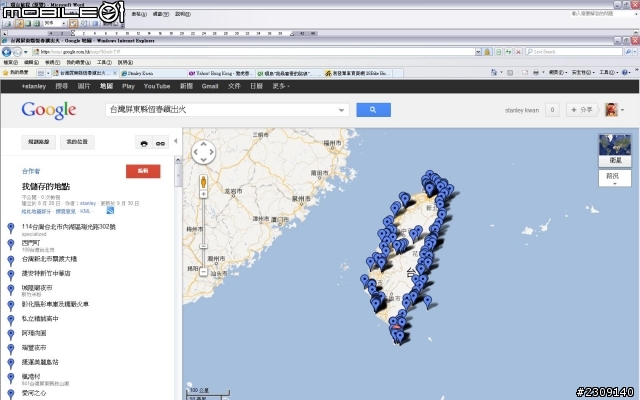The width and height of the screenshot is (640, 400).
Task: Click the notification count 0 box
Action: pyautogui.click(x=552, y=110)
